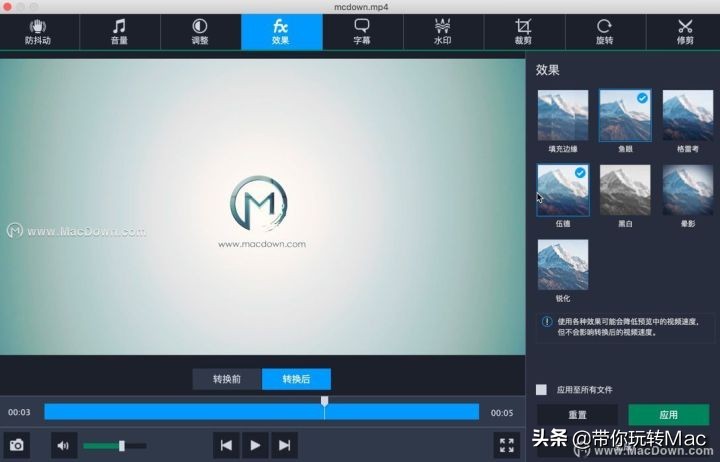720x462 pixels.
Task: Click the checkmark badge on 鱼眼 thumbnail
Action: (642, 98)
